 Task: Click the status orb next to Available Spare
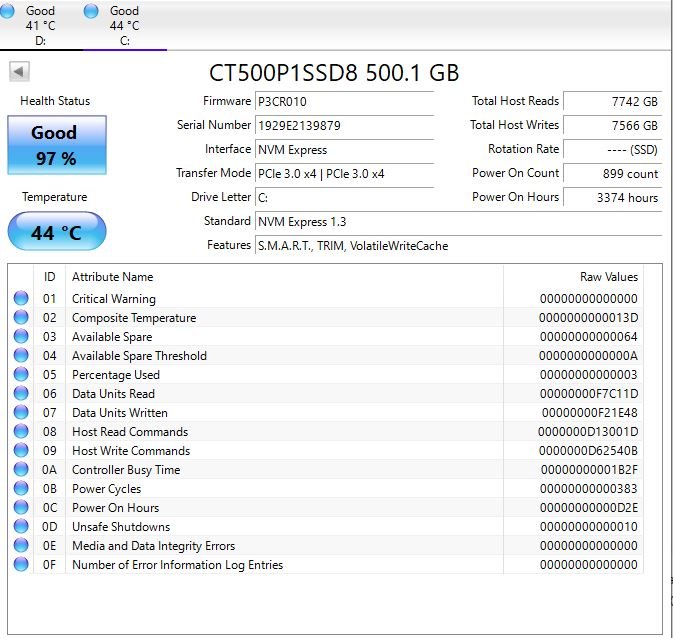point(21,337)
